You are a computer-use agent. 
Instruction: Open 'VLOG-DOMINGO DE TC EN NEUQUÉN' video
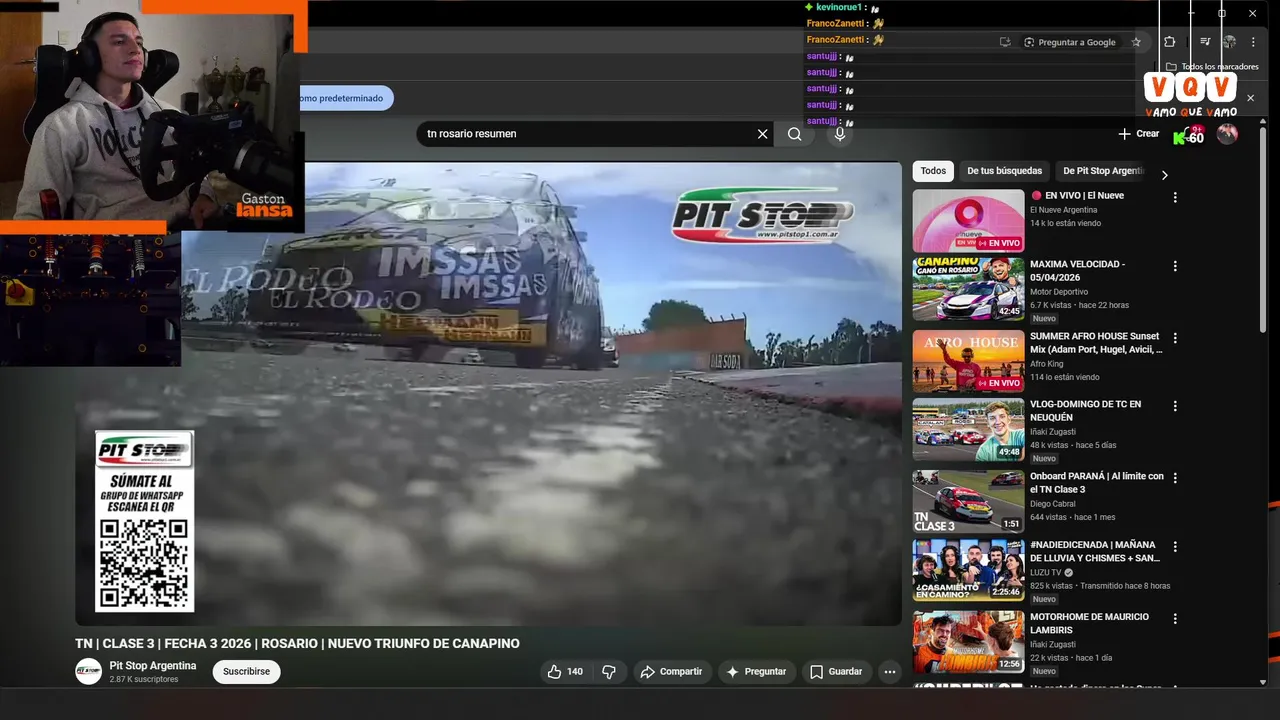pos(968,430)
